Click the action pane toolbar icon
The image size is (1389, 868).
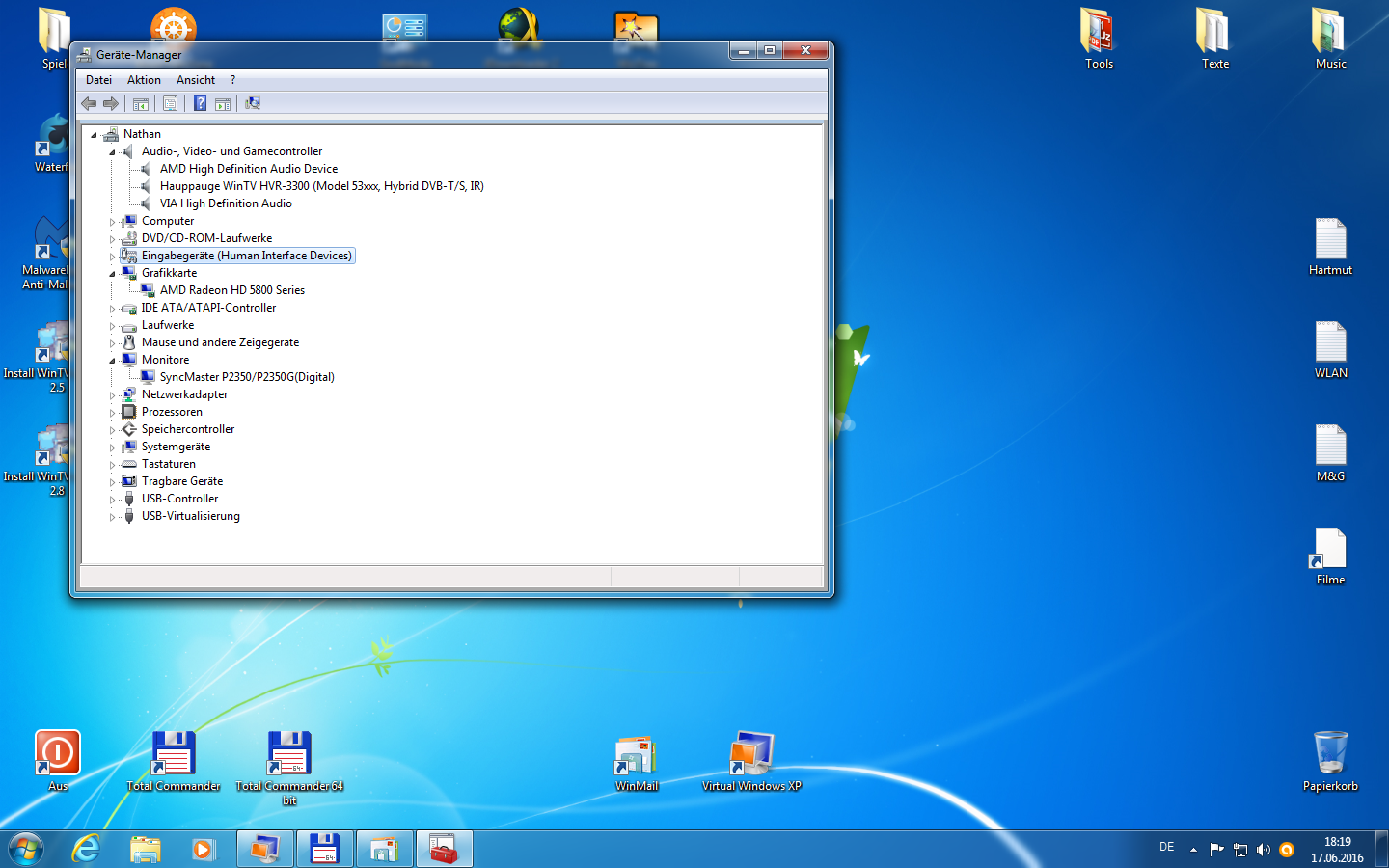coord(223,103)
